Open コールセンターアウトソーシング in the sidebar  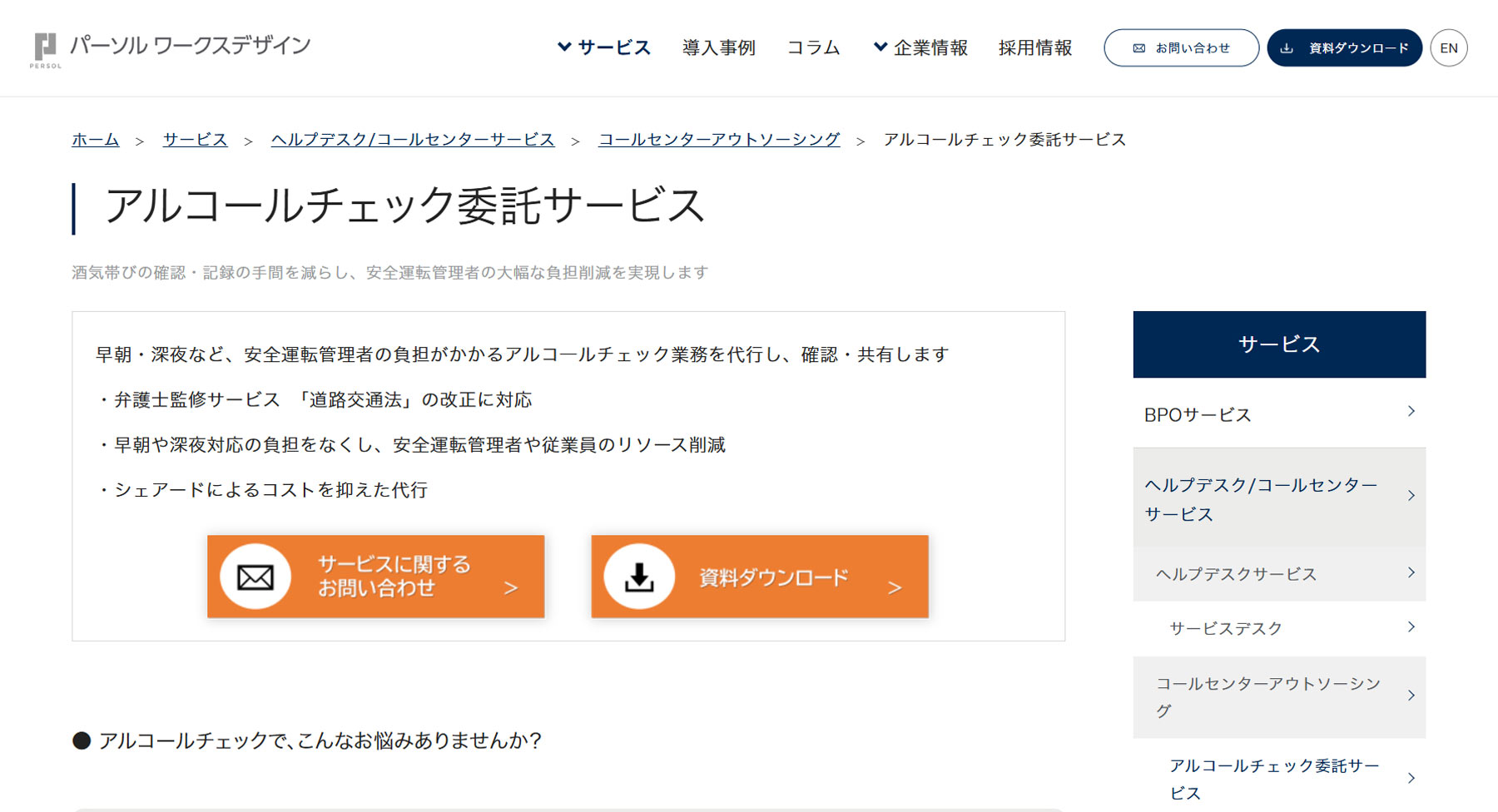coord(1279,697)
